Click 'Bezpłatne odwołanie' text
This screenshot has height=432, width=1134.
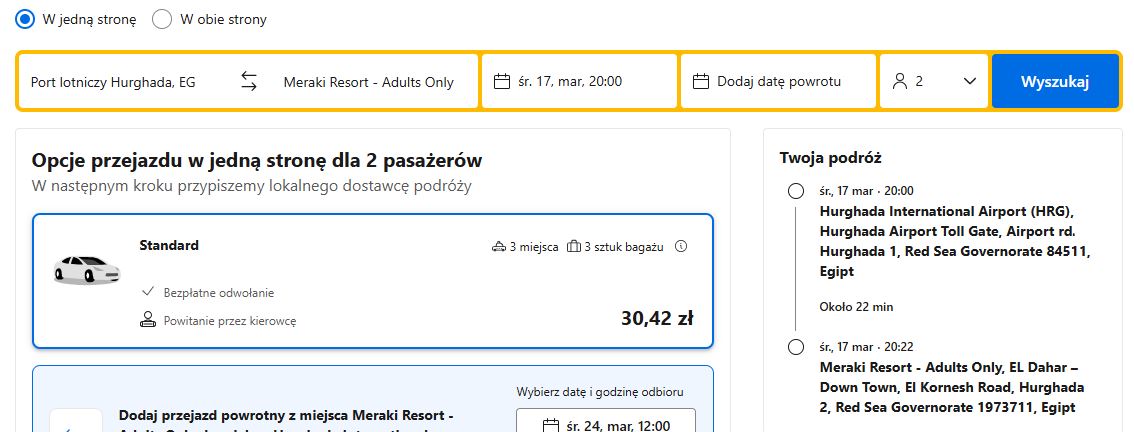(x=219, y=293)
